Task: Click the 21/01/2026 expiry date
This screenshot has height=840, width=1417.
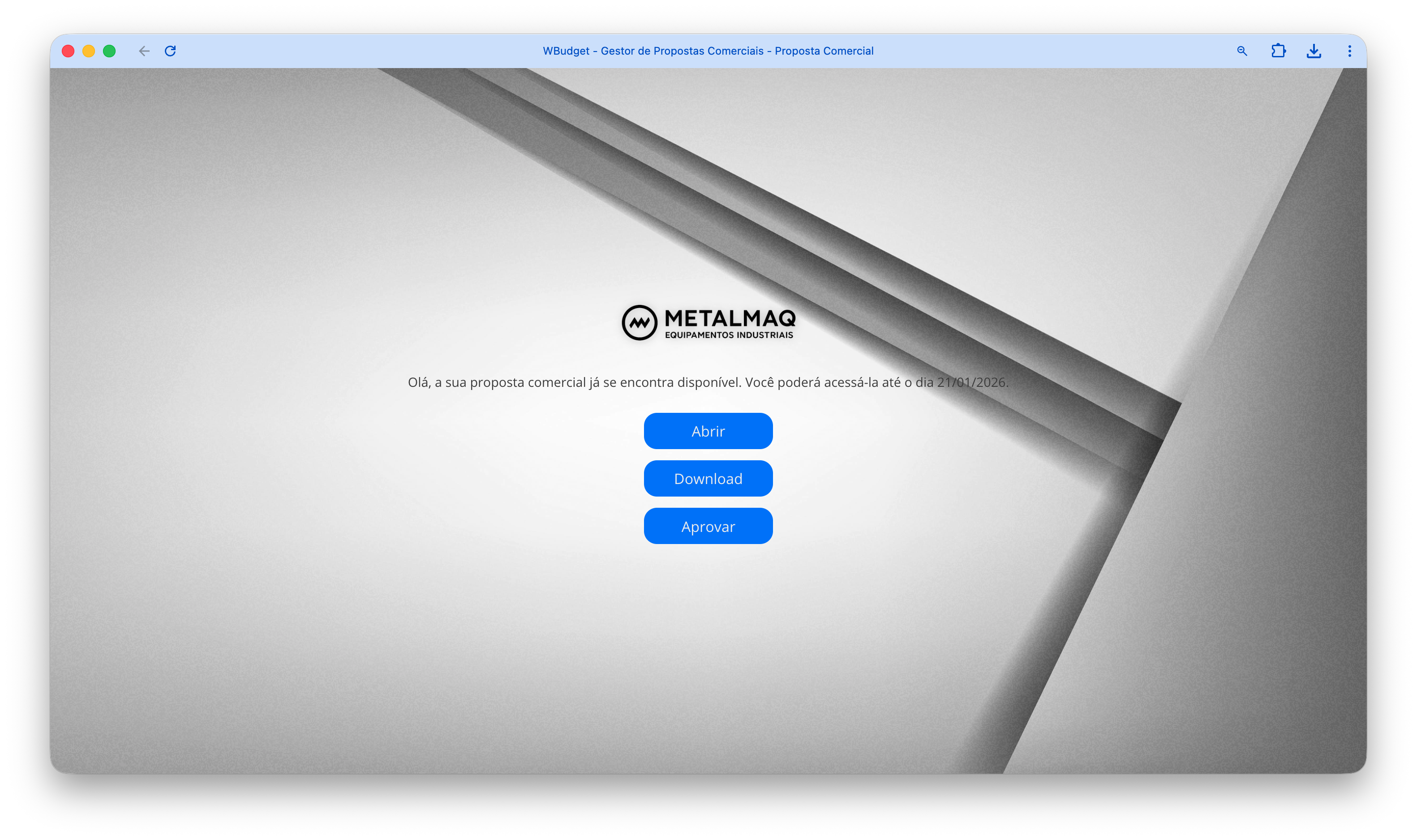Action: click(971, 382)
